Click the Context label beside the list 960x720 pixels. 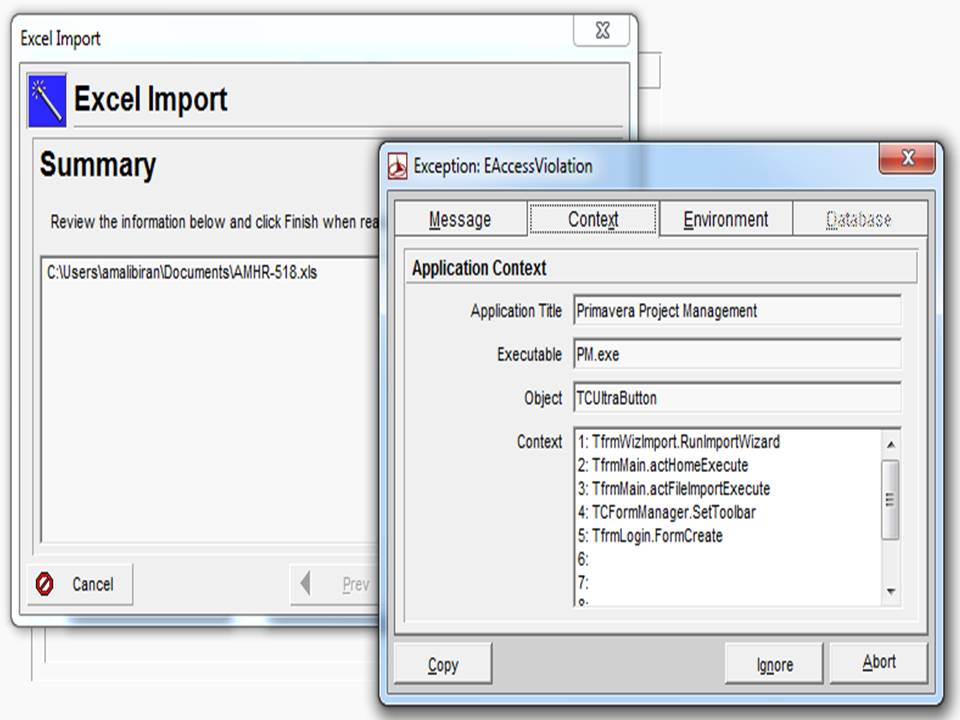[x=539, y=441]
